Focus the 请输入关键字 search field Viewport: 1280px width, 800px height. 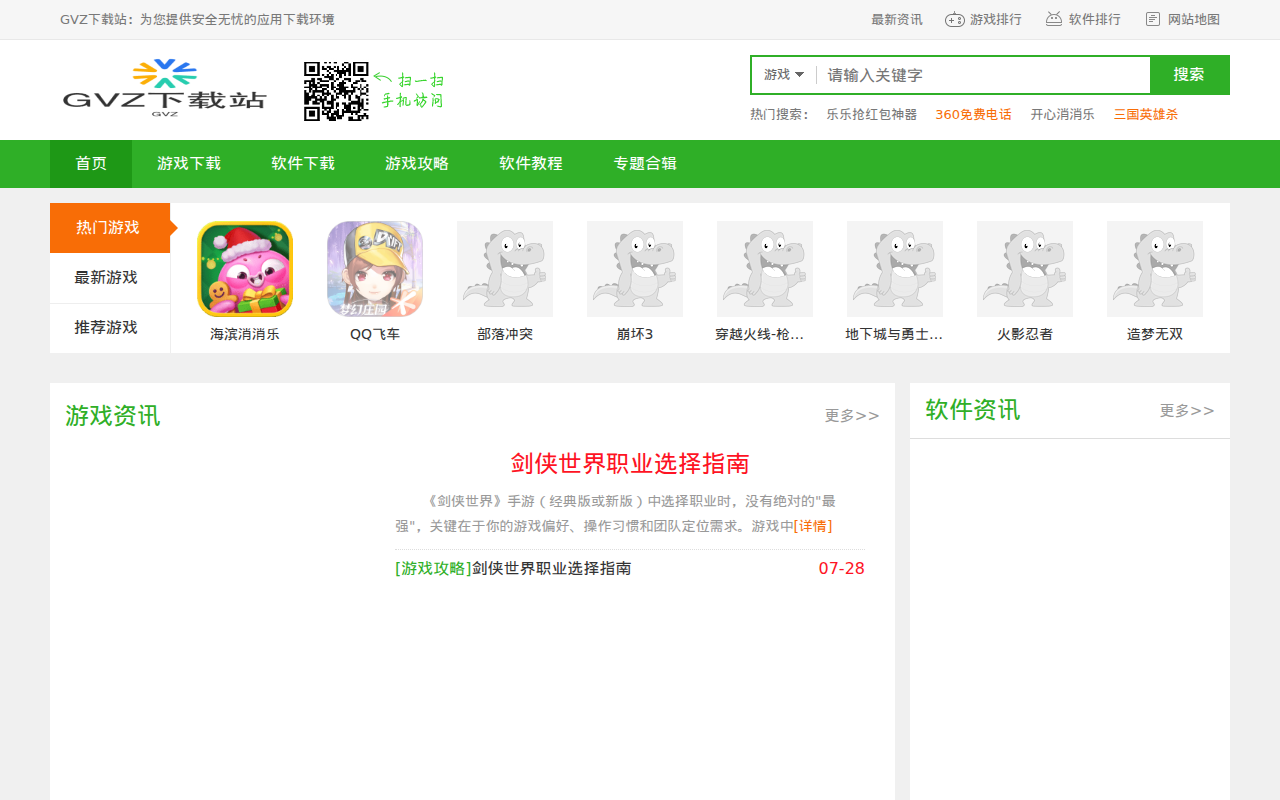pos(984,75)
